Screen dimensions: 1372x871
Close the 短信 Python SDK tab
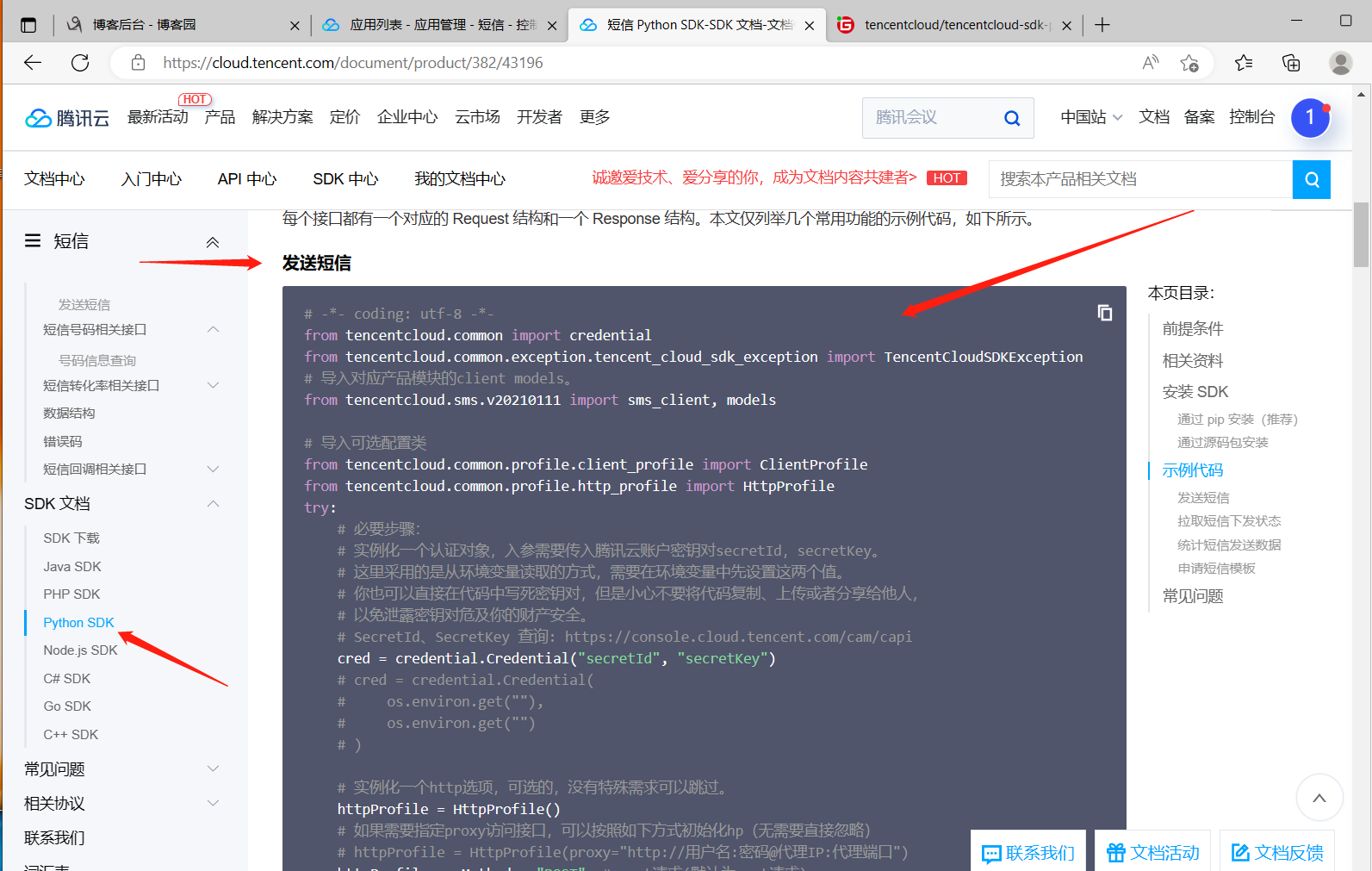pyautogui.click(x=810, y=26)
